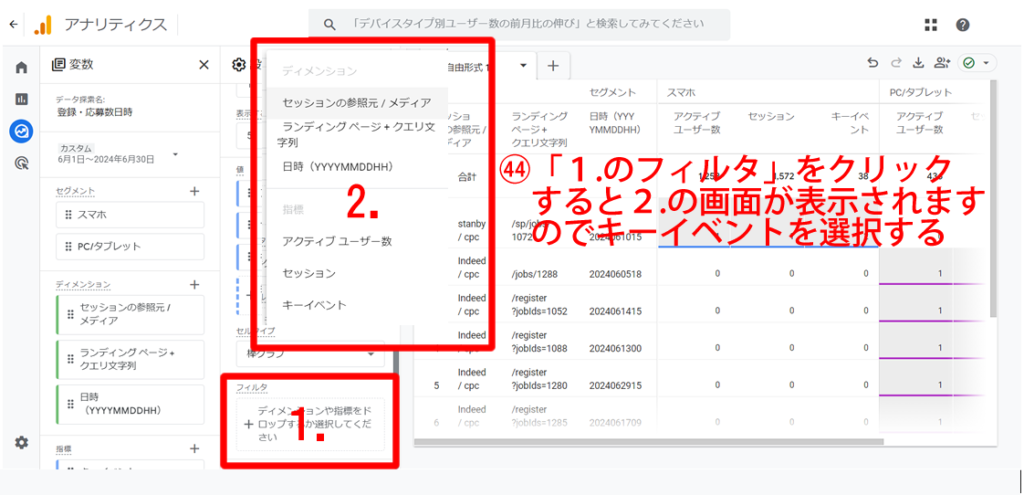This screenshot has width=1024, height=495.
Task: Go to Home in the left navigation
Action: pos(22,67)
